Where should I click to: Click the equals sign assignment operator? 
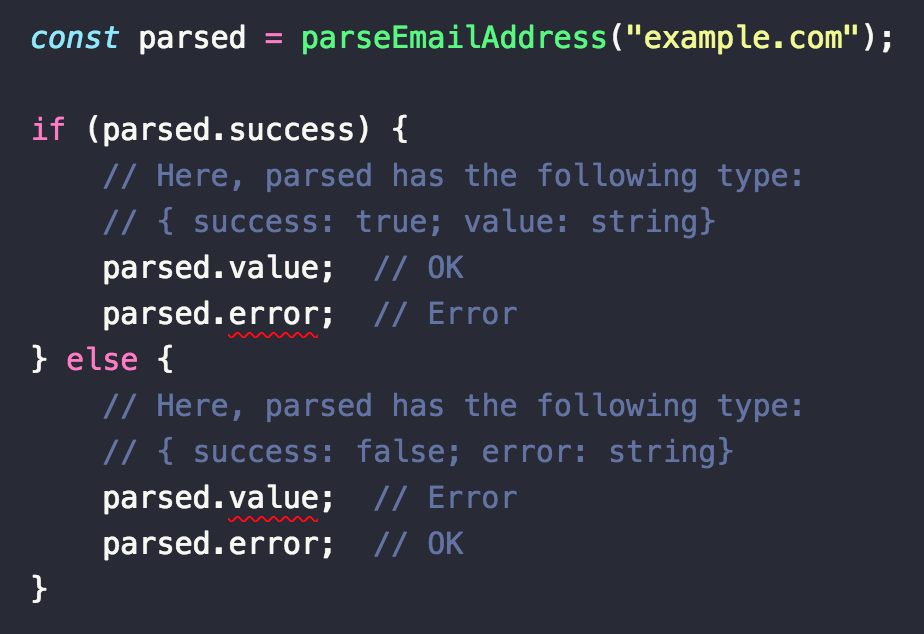(x=273, y=39)
